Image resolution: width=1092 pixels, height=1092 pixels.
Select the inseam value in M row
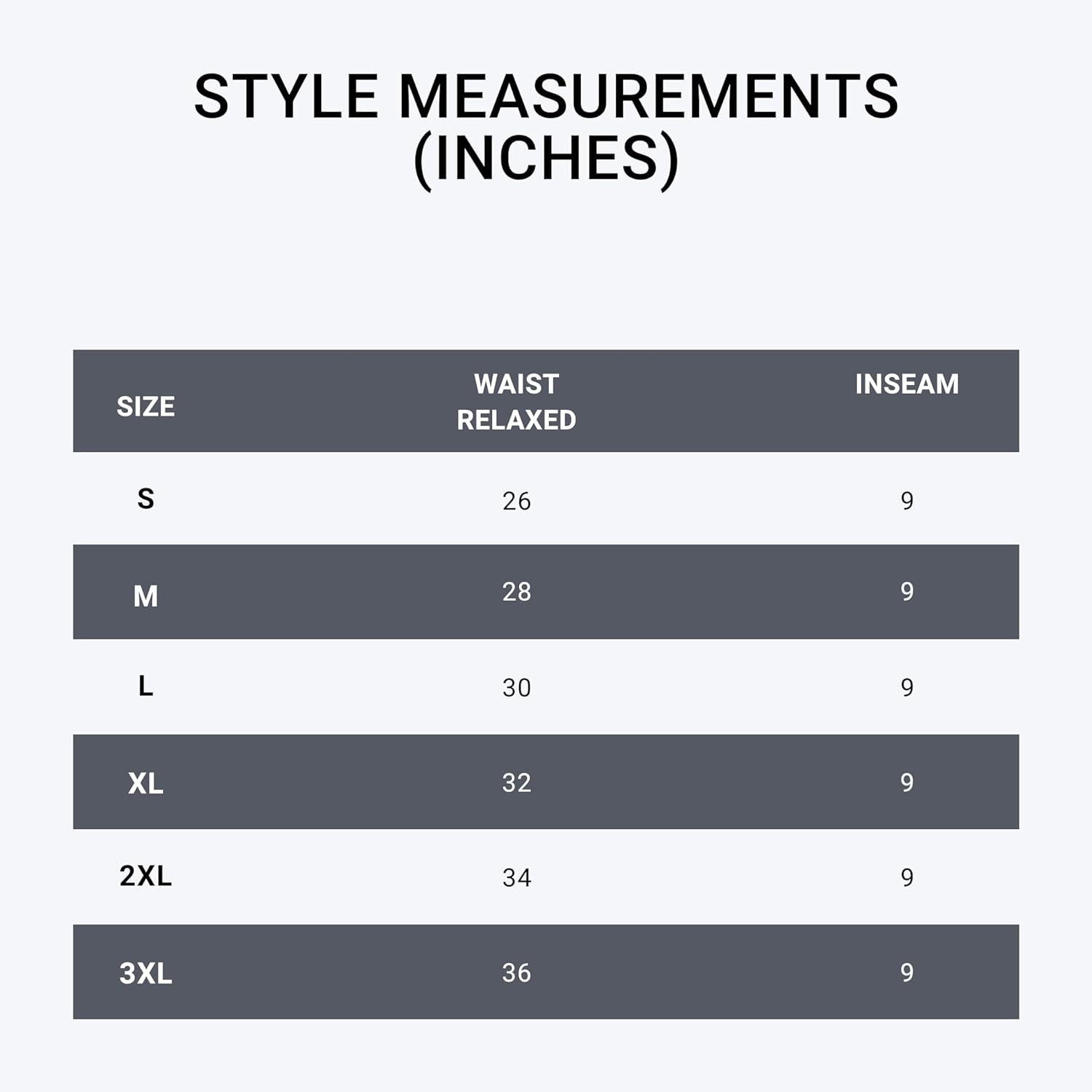906,591
